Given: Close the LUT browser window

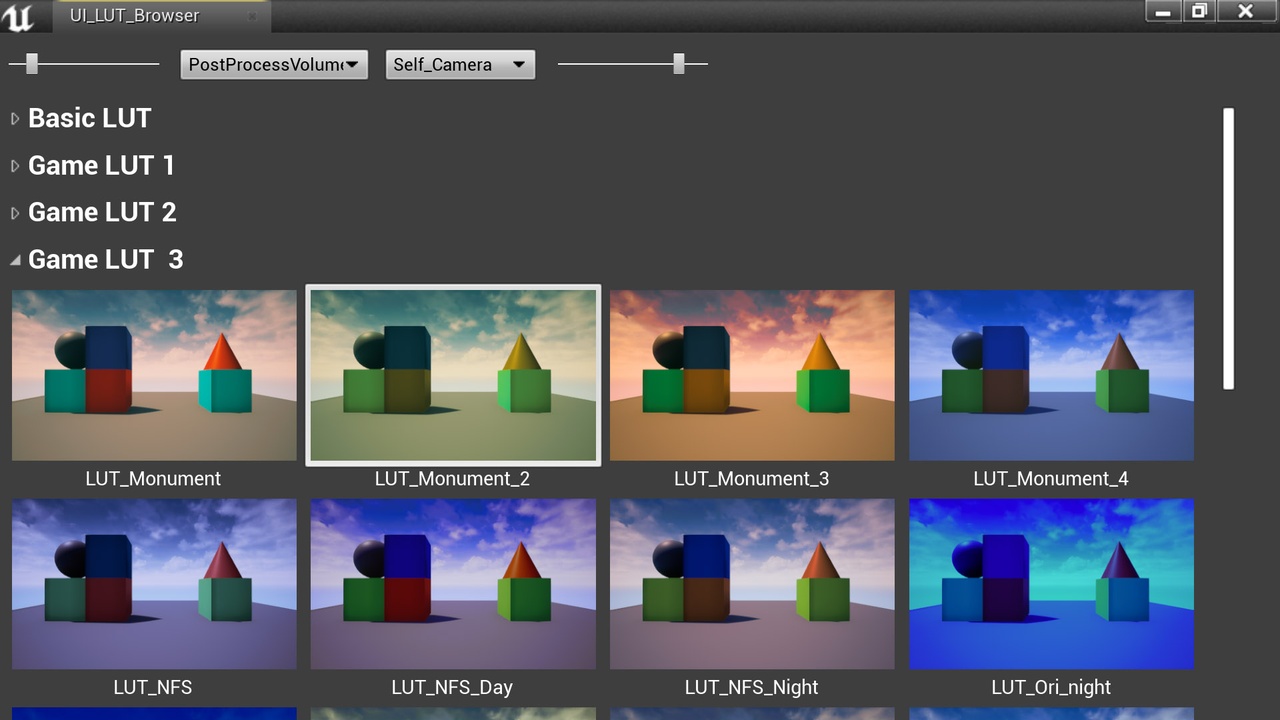Looking at the screenshot, I should pyautogui.click(x=1245, y=11).
